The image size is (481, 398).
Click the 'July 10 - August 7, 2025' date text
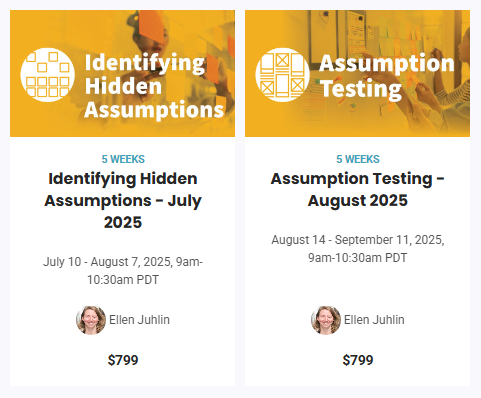pyautogui.click(x=107, y=262)
